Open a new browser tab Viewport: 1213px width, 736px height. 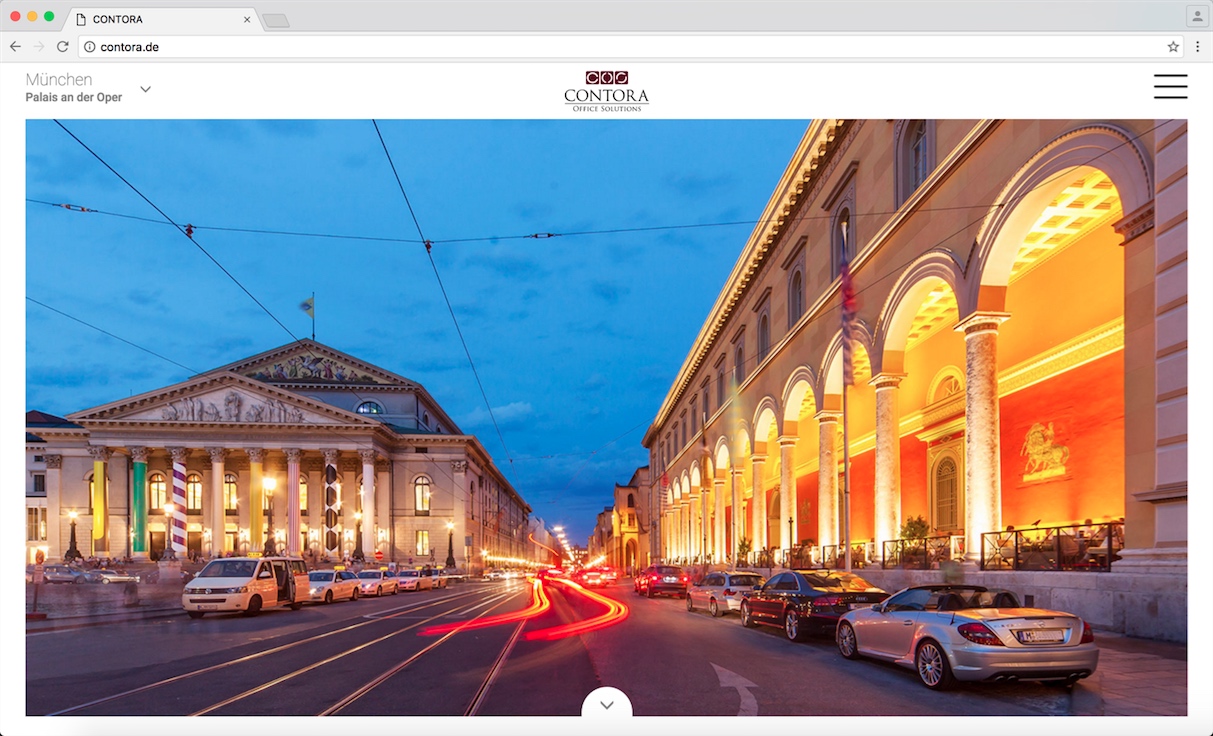(276, 20)
